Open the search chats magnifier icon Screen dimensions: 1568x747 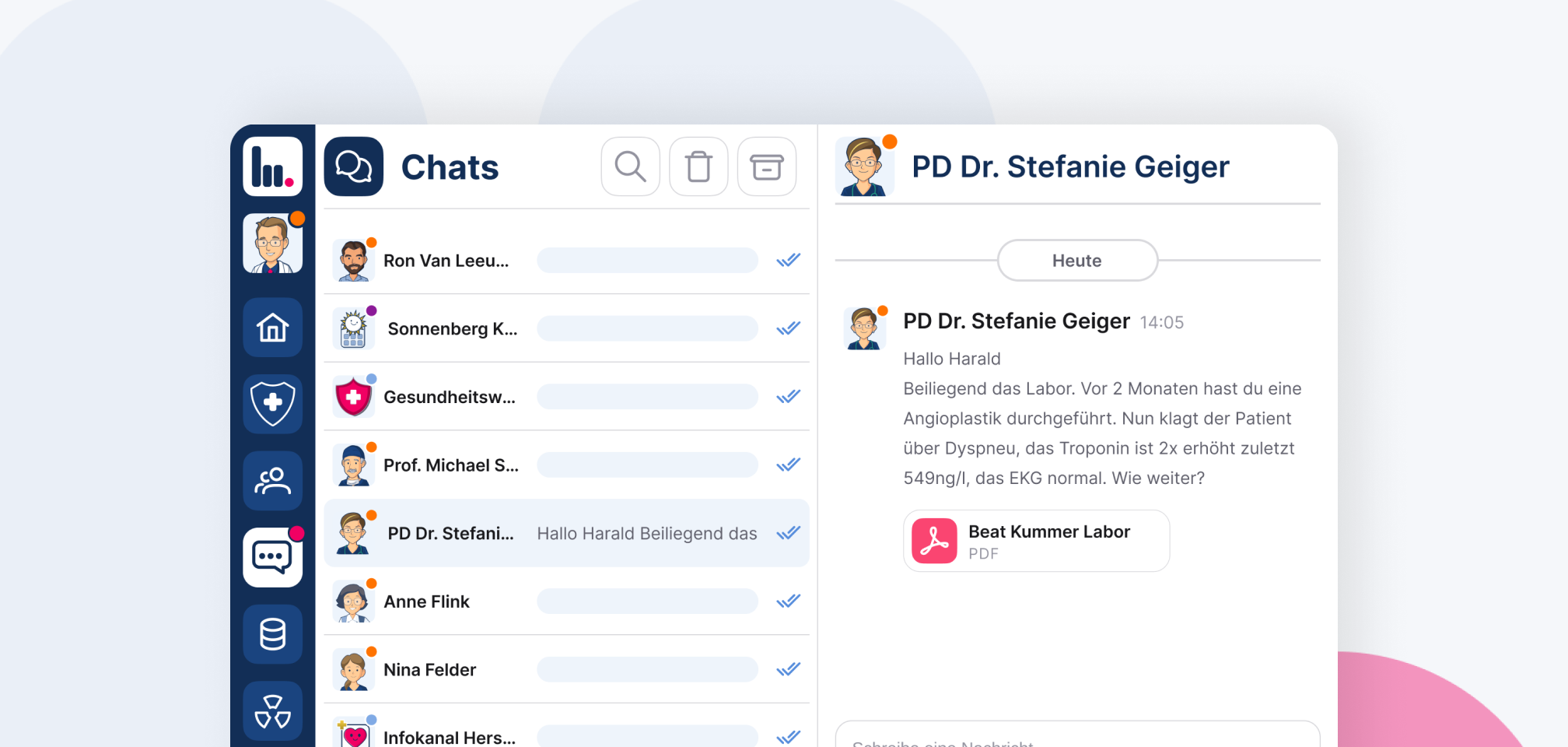tap(630, 167)
